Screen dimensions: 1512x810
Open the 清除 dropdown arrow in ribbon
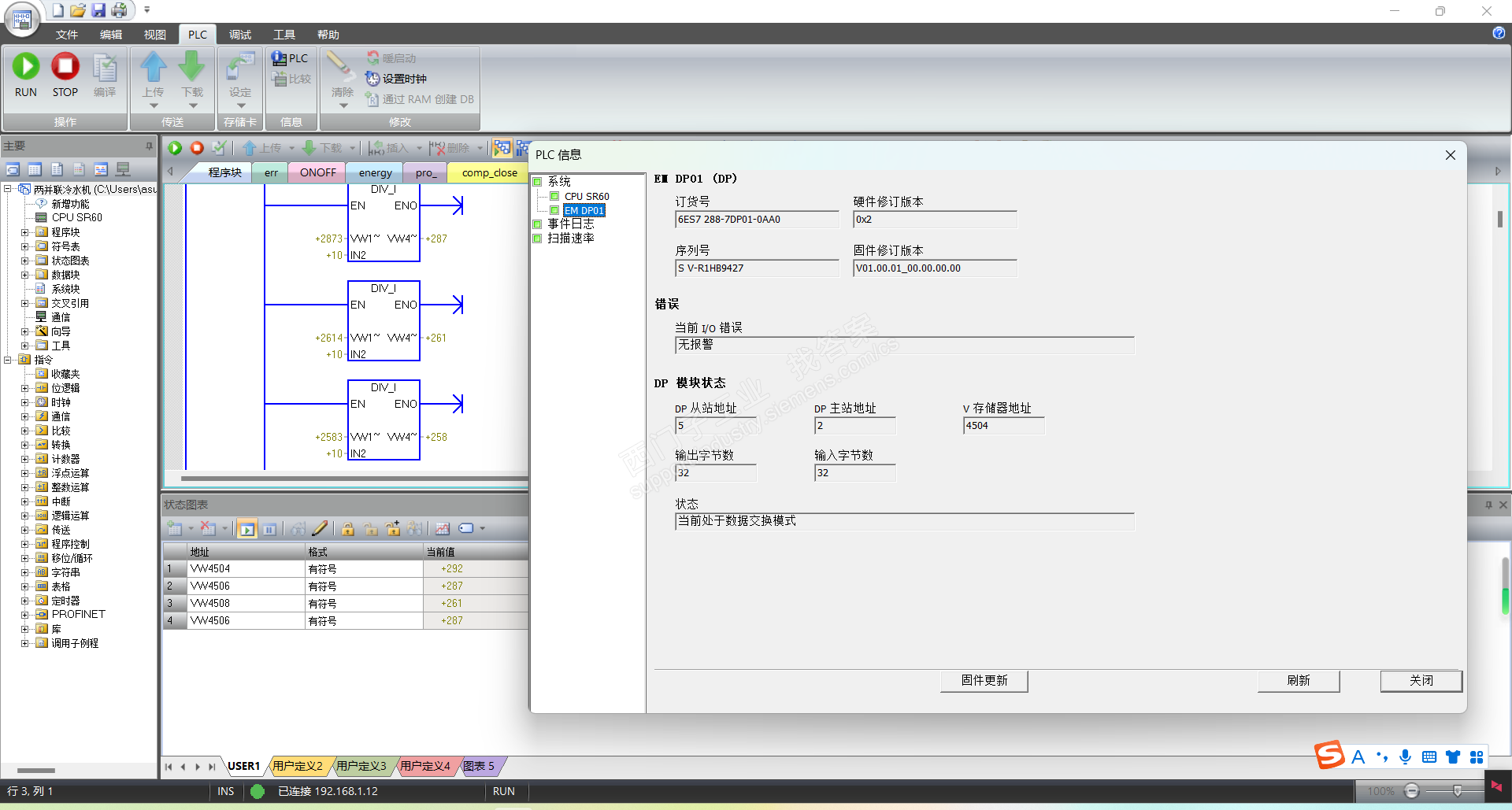tap(343, 105)
